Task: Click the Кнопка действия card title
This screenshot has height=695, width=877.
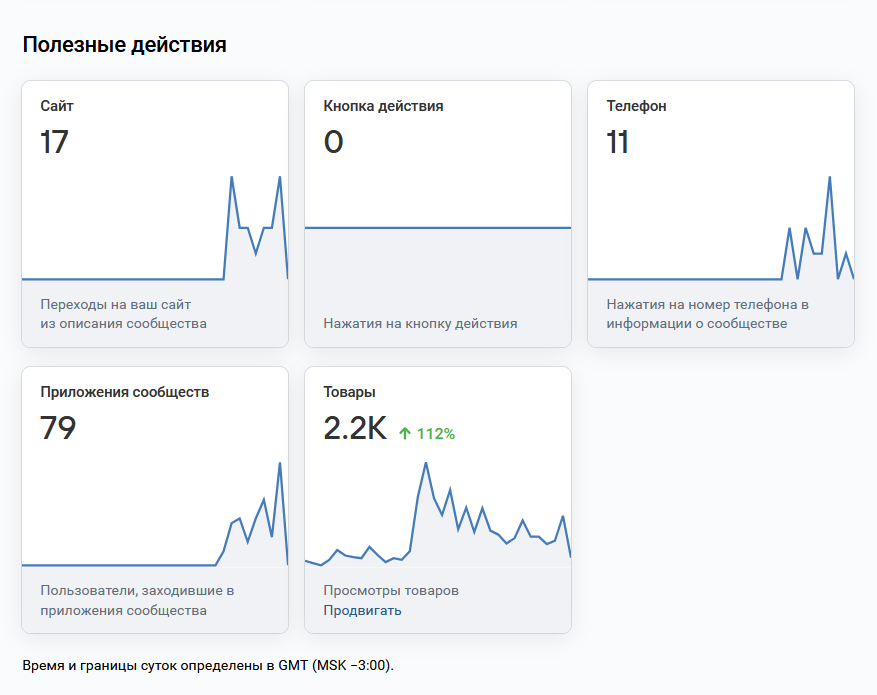Action: pyautogui.click(x=383, y=106)
